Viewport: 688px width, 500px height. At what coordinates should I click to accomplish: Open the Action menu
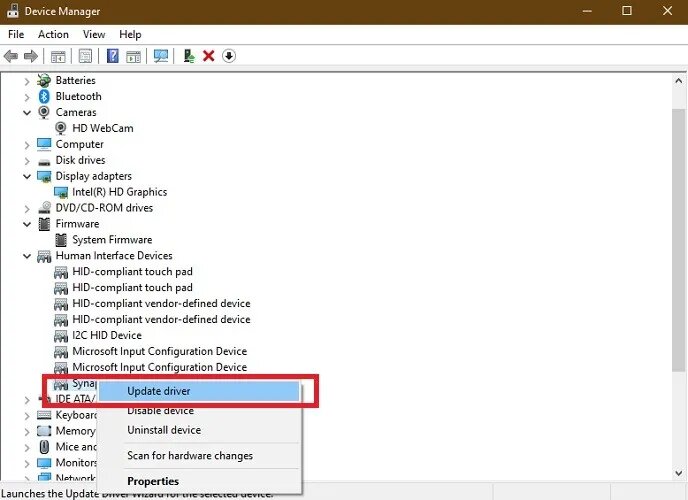pos(53,34)
